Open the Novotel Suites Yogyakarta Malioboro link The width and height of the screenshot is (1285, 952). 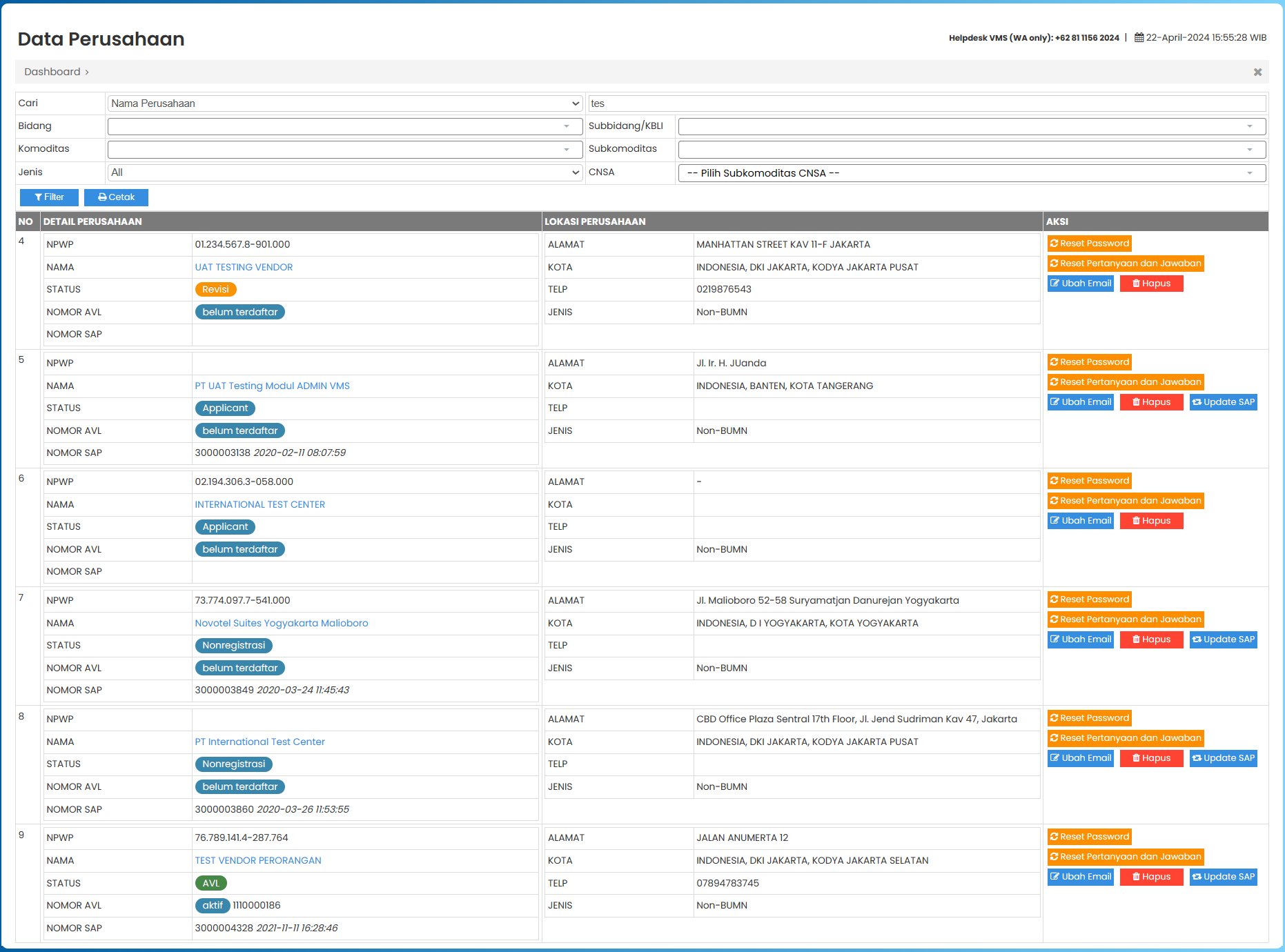(x=281, y=623)
